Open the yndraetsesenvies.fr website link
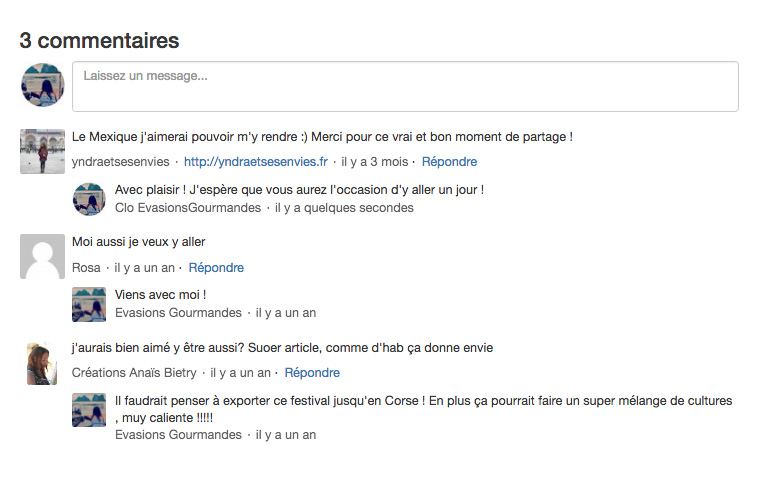The height and width of the screenshot is (491, 757). point(256,162)
